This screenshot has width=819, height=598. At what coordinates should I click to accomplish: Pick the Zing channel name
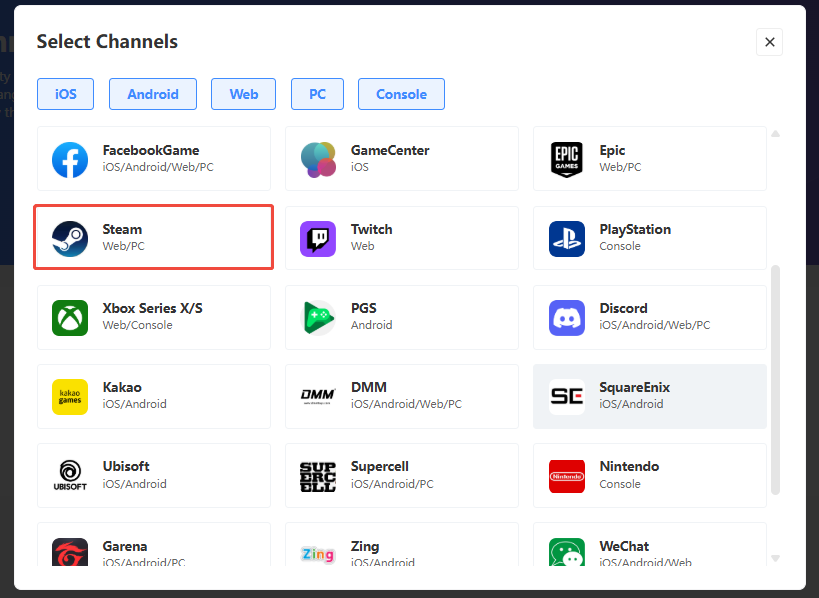click(365, 546)
